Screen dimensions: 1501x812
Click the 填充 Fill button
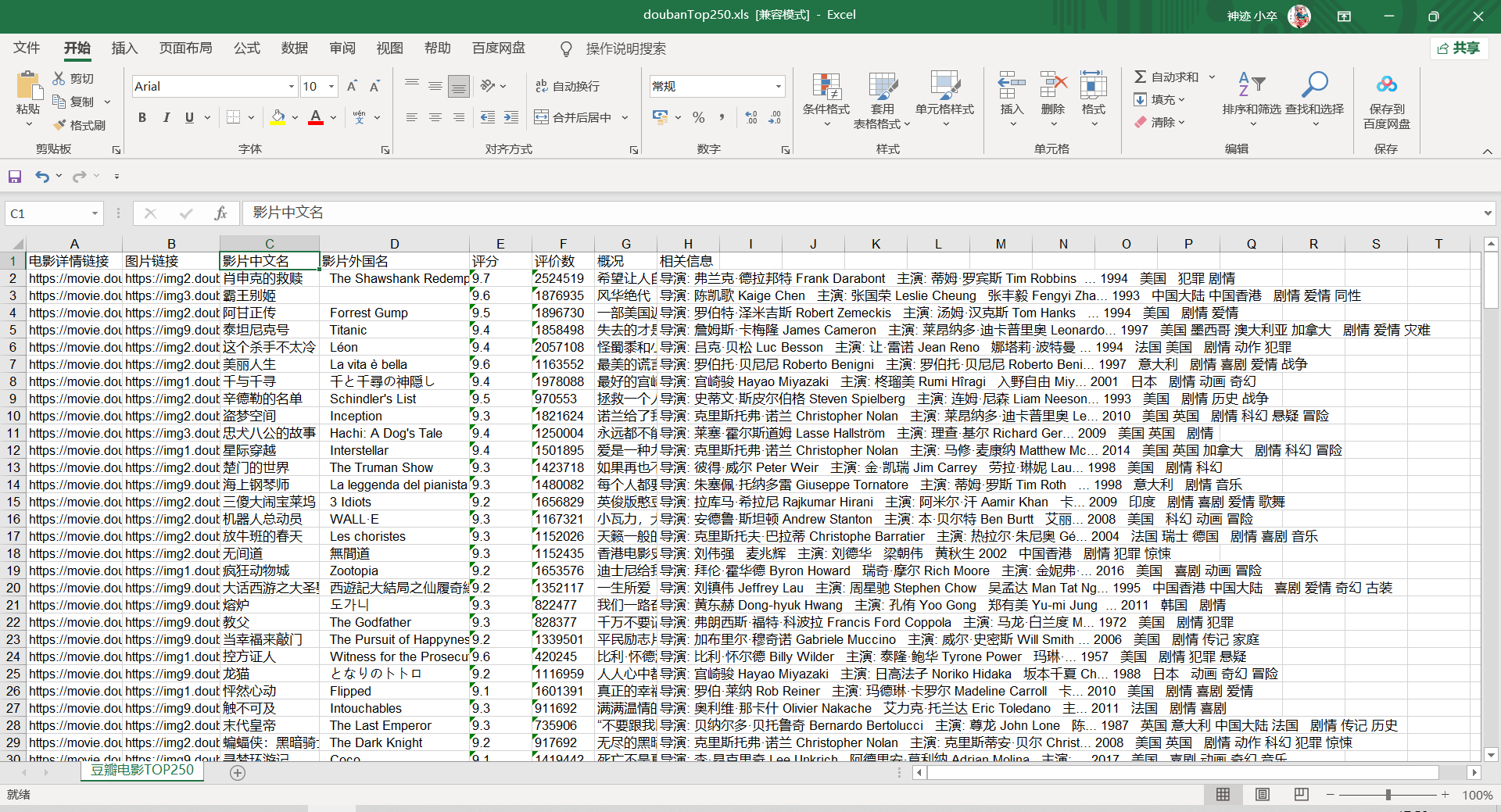[x=1159, y=99]
